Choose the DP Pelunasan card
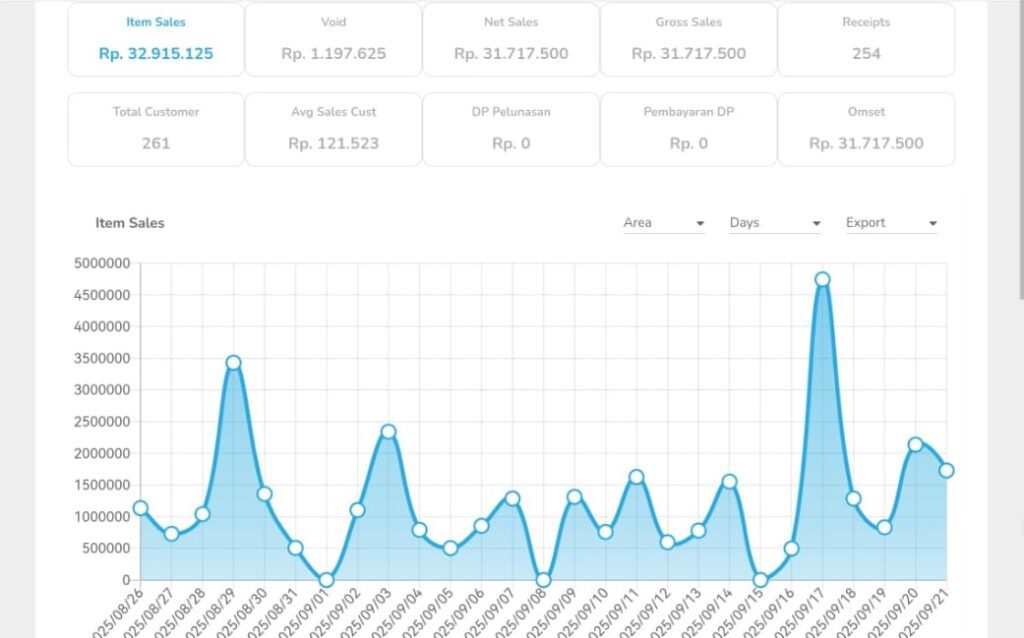 point(511,129)
